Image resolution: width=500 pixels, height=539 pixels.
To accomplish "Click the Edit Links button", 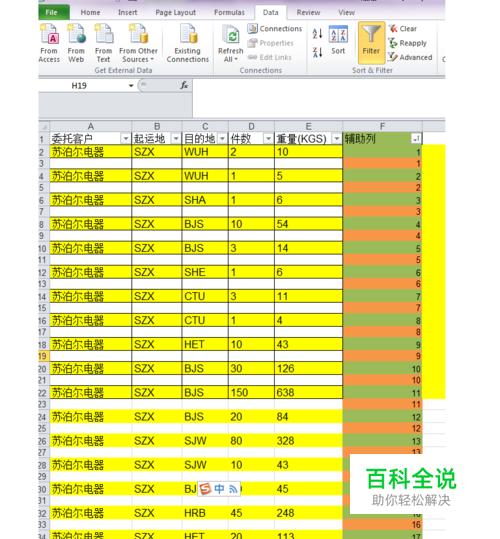I will [270, 57].
